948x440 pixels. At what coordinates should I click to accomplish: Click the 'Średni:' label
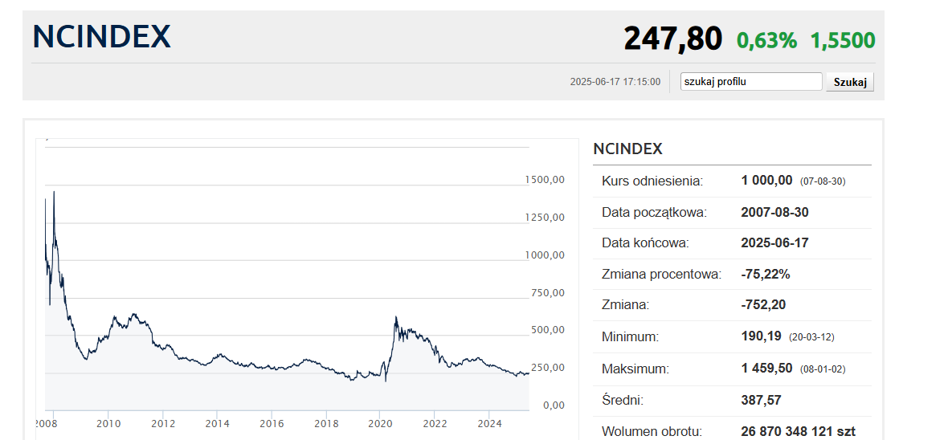(622, 400)
